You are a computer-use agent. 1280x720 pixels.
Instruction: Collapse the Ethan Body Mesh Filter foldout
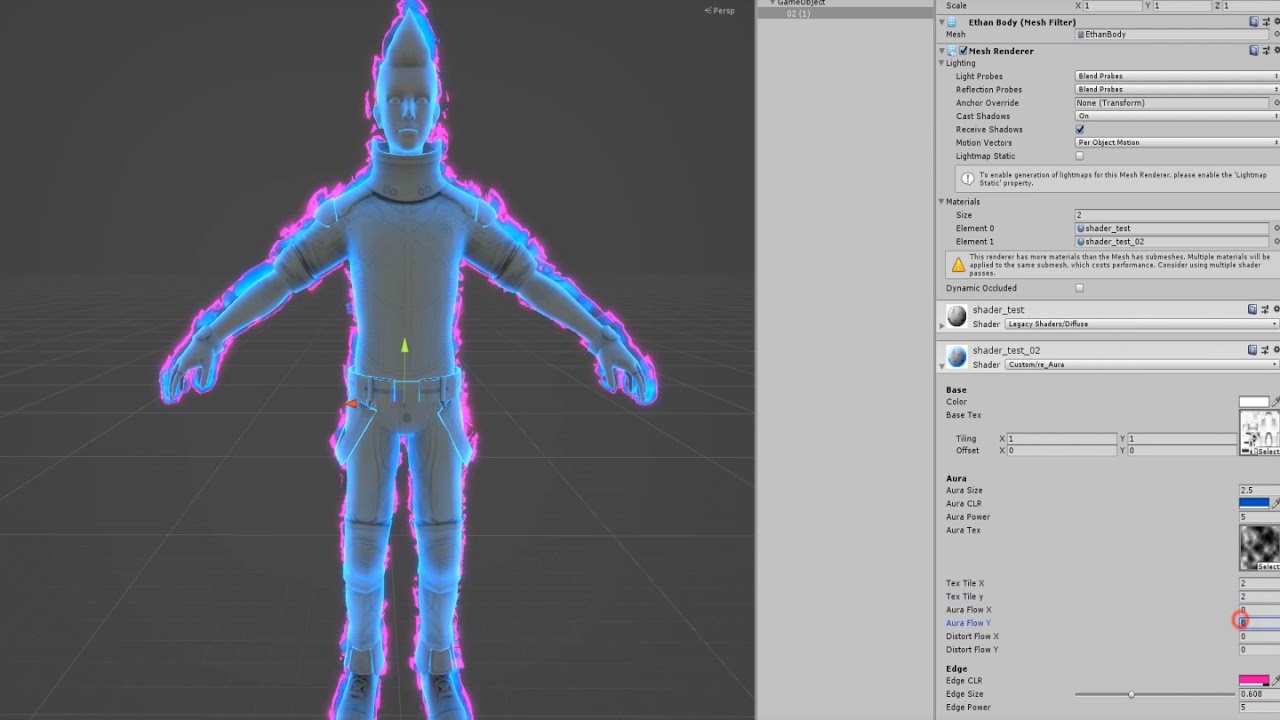click(x=941, y=22)
